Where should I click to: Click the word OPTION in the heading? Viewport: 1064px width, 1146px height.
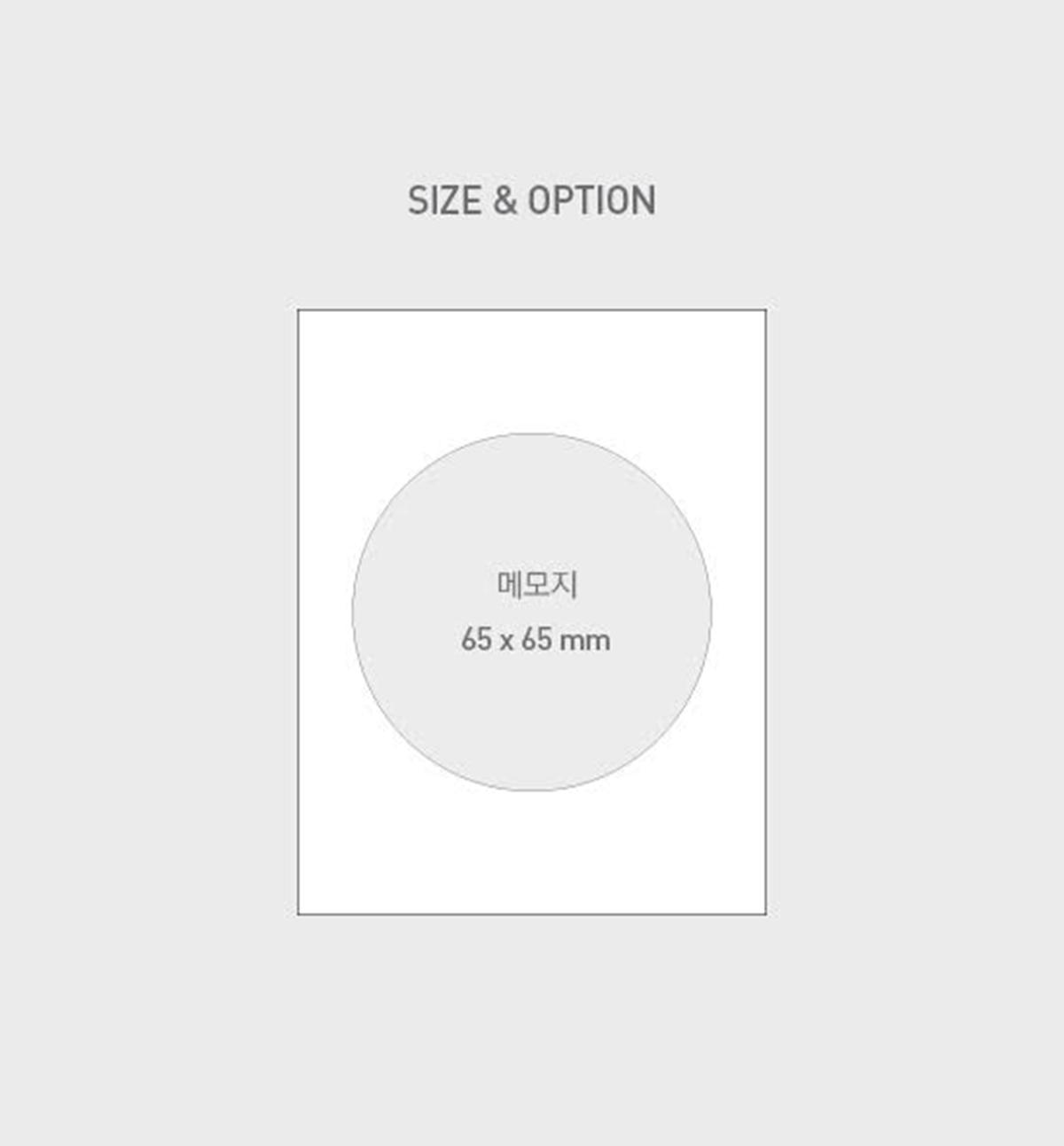(591, 200)
